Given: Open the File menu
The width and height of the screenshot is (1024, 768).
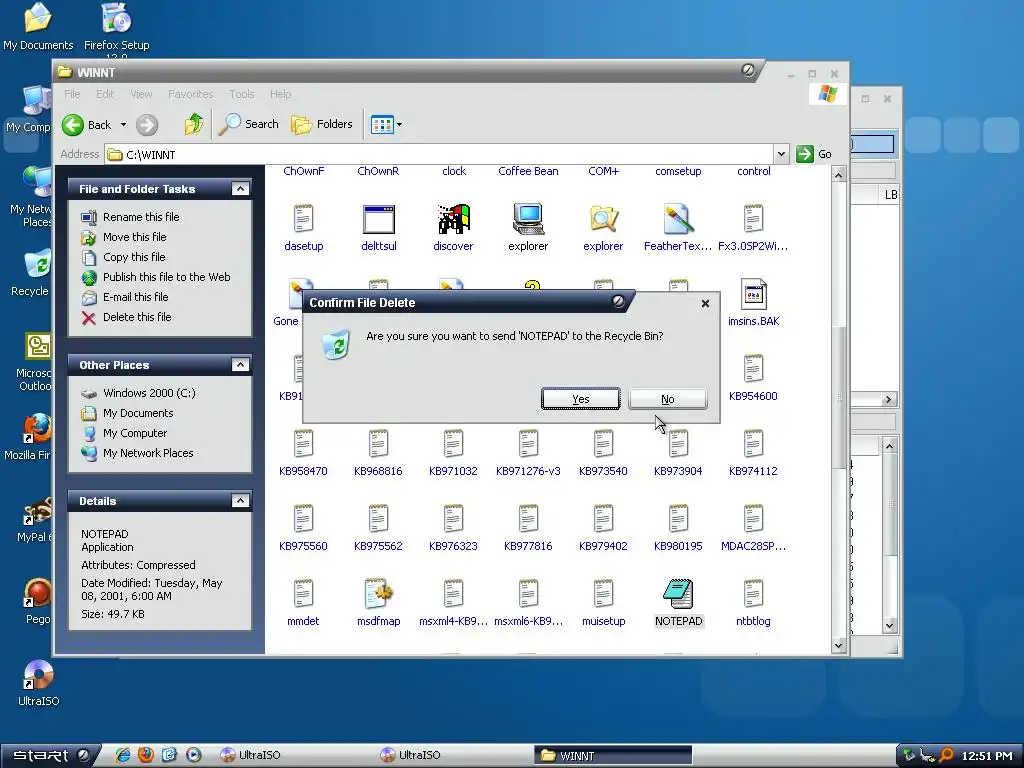Looking at the screenshot, I should click(x=72, y=94).
